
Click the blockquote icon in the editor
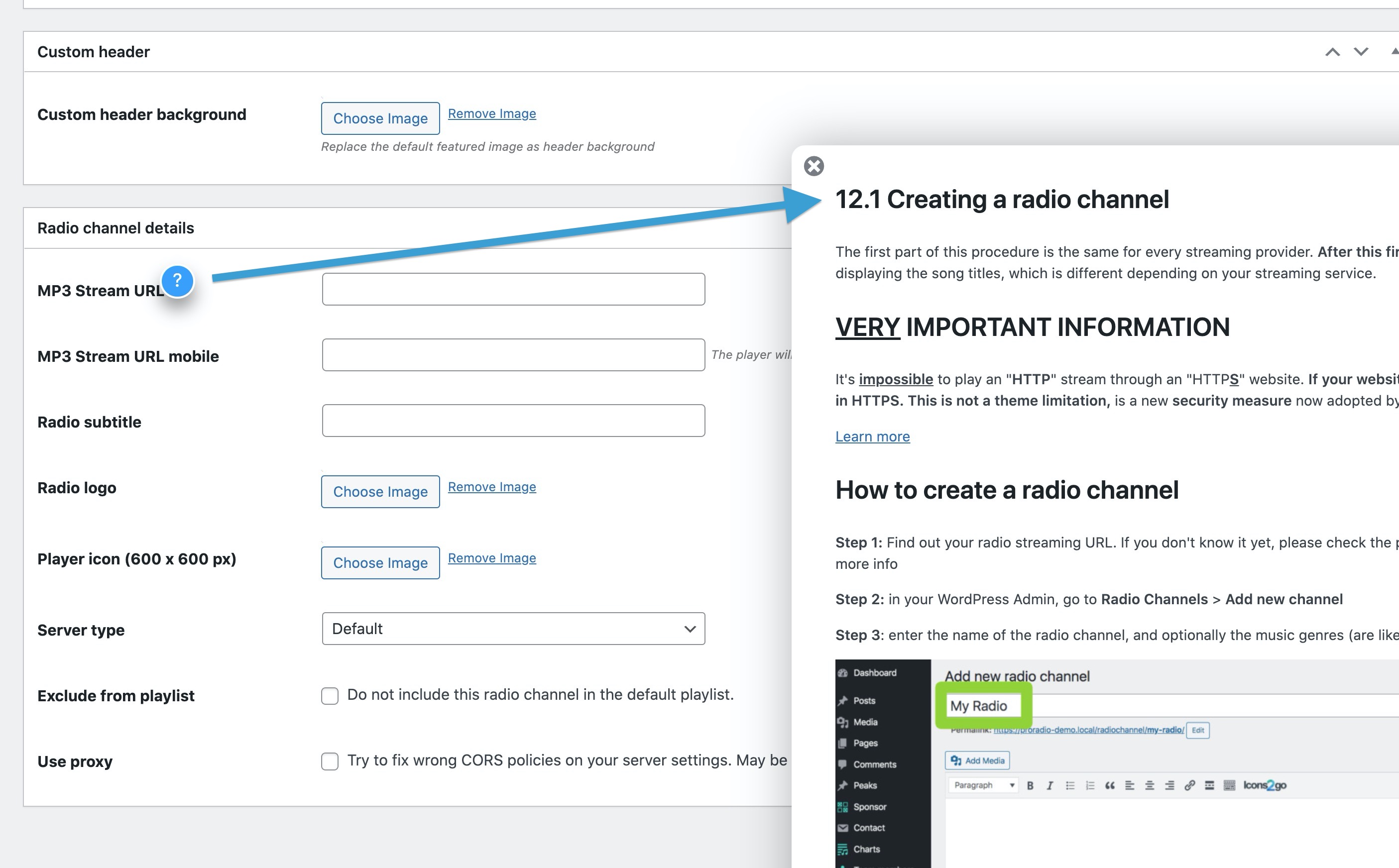[x=1110, y=785]
